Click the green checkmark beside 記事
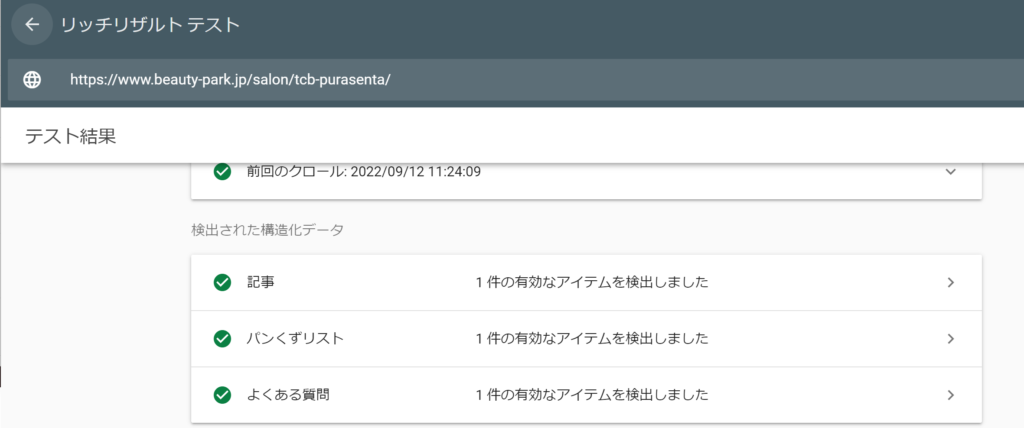Image resolution: width=1024 pixels, height=428 pixels. click(x=223, y=282)
